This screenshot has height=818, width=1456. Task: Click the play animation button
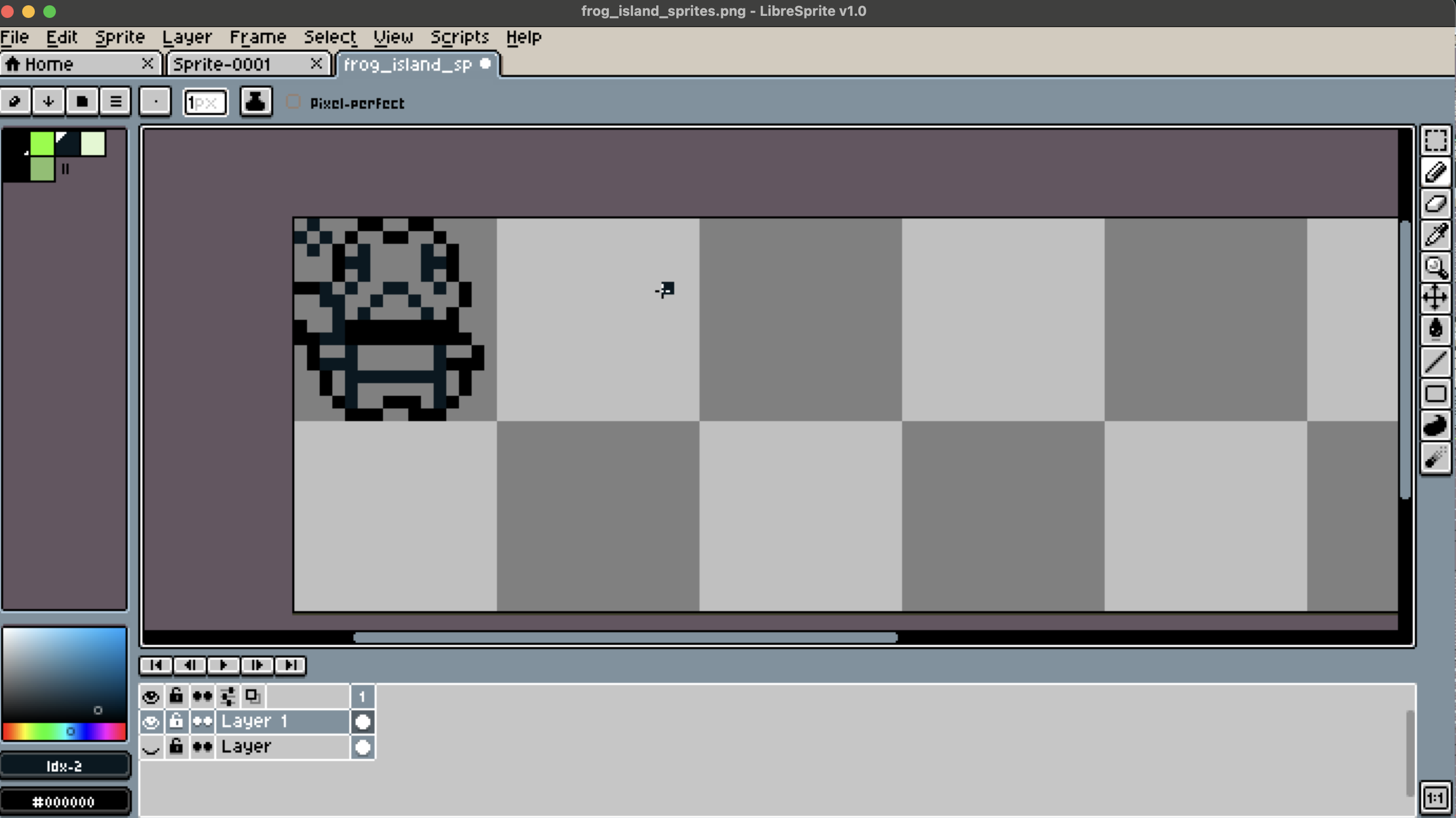[223, 665]
